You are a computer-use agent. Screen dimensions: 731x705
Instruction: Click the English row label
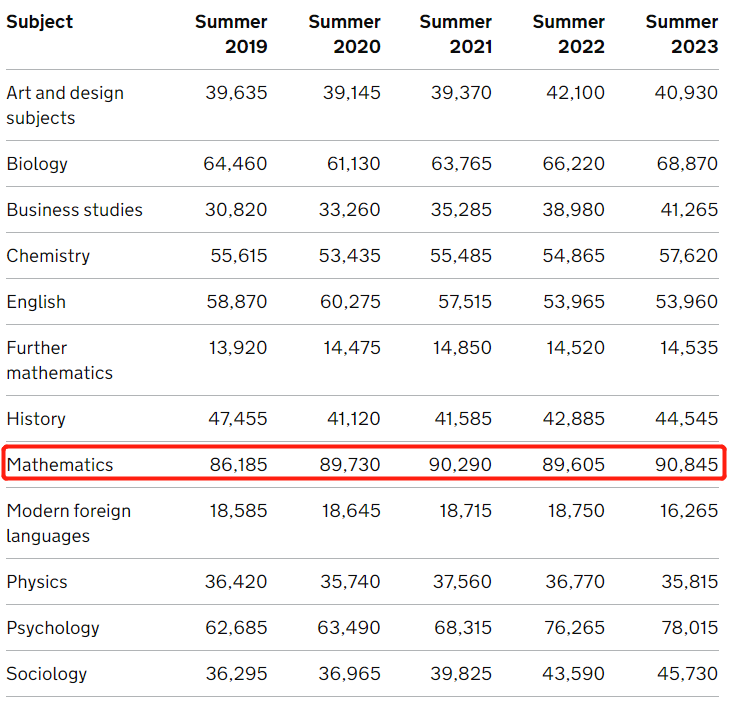(x=36, y=302)
